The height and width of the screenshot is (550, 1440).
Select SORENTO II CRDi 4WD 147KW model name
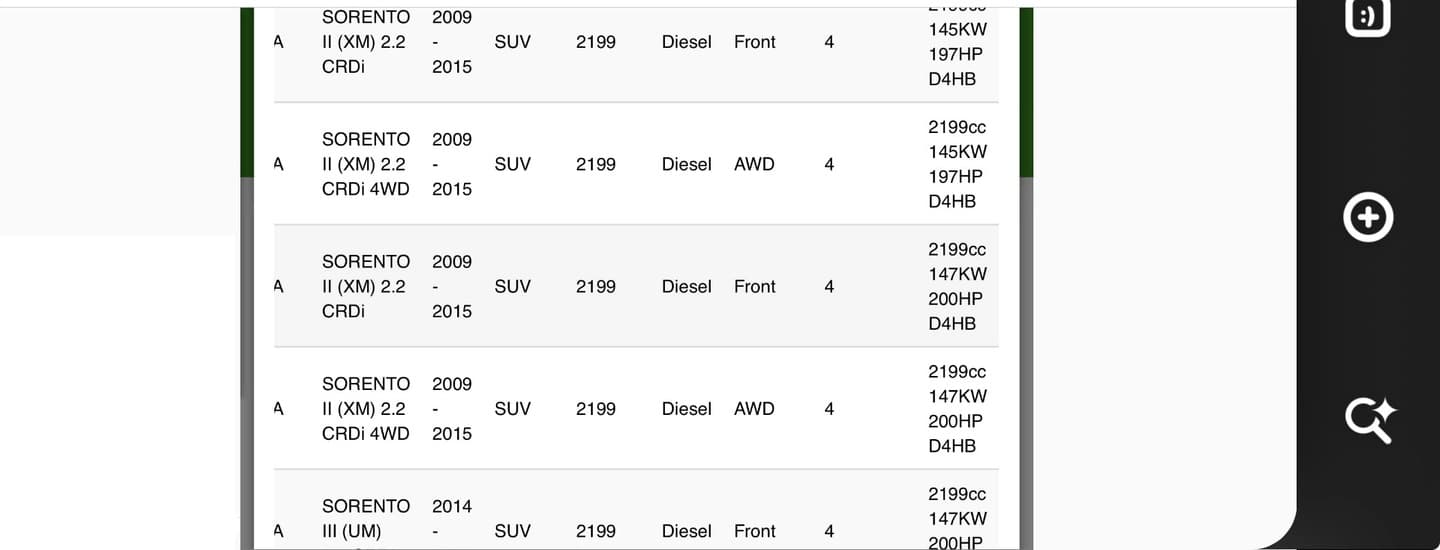(x=366, y=408)
